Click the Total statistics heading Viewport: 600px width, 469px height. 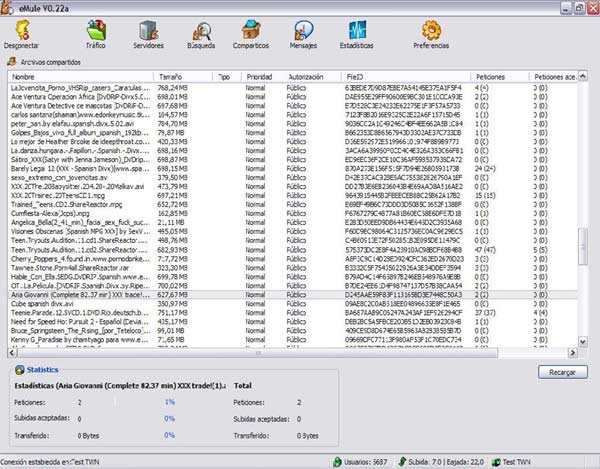[x=243, y=386]
